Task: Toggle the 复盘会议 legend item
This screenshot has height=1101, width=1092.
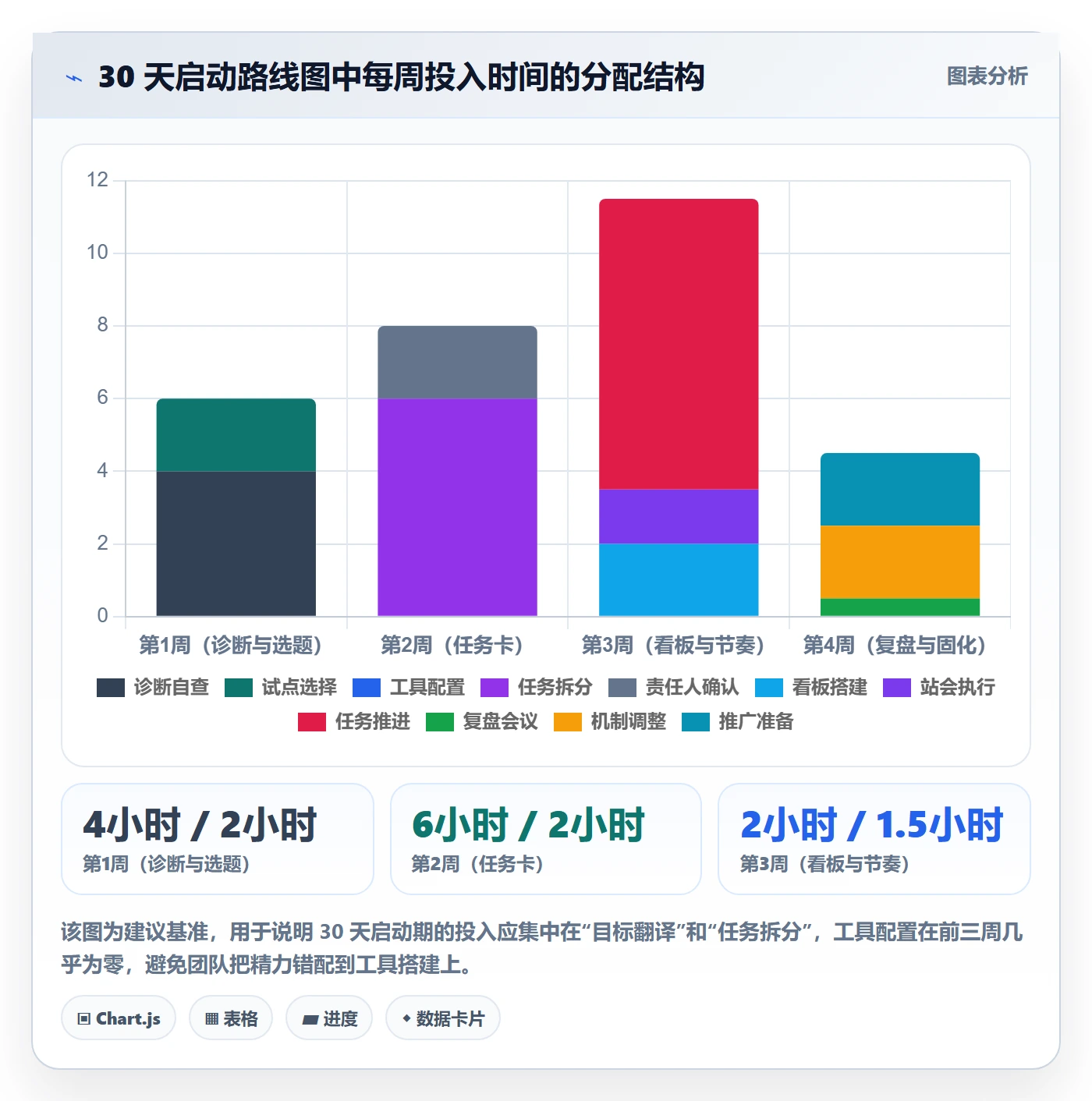Action: [482, 721]
